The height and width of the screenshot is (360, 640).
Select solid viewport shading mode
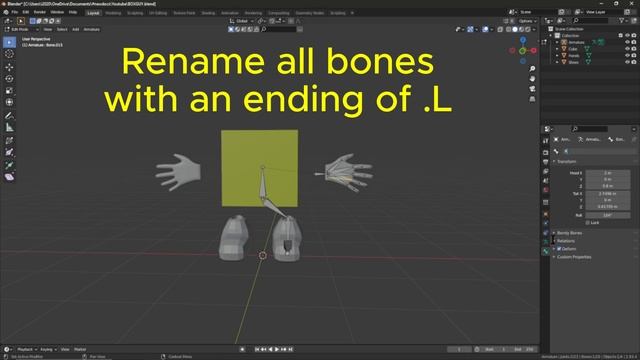(x=515, y=29)
